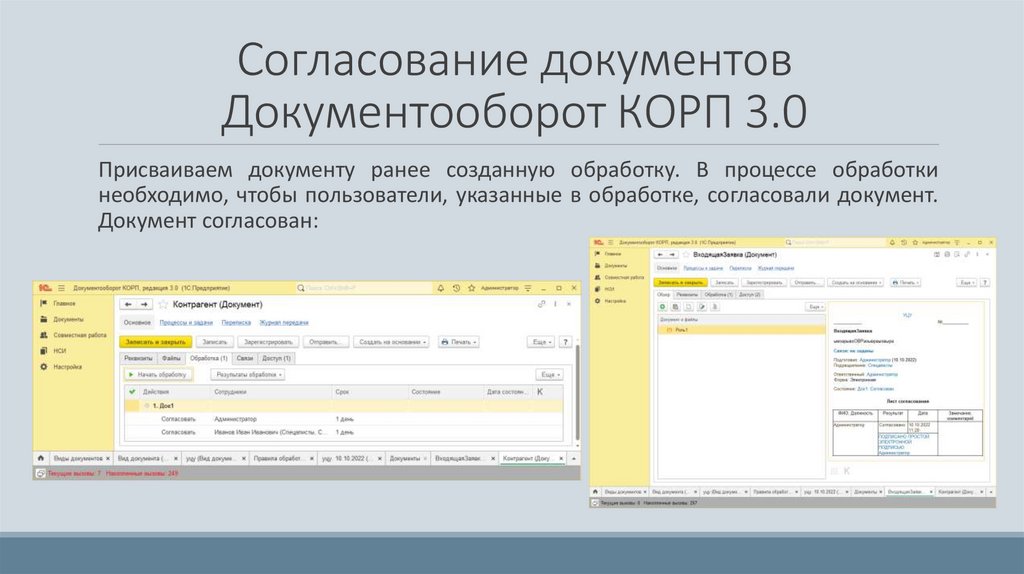
Task: Open Результаты обработки dropdown
Action: (x=248, y=375)
